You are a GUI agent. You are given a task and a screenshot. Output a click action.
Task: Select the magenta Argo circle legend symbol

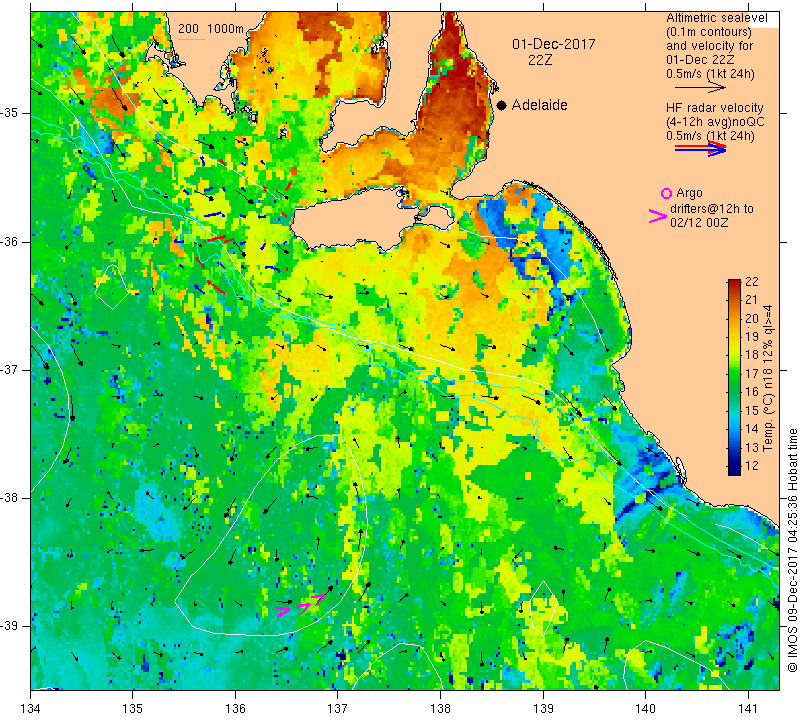coord(666,193)
